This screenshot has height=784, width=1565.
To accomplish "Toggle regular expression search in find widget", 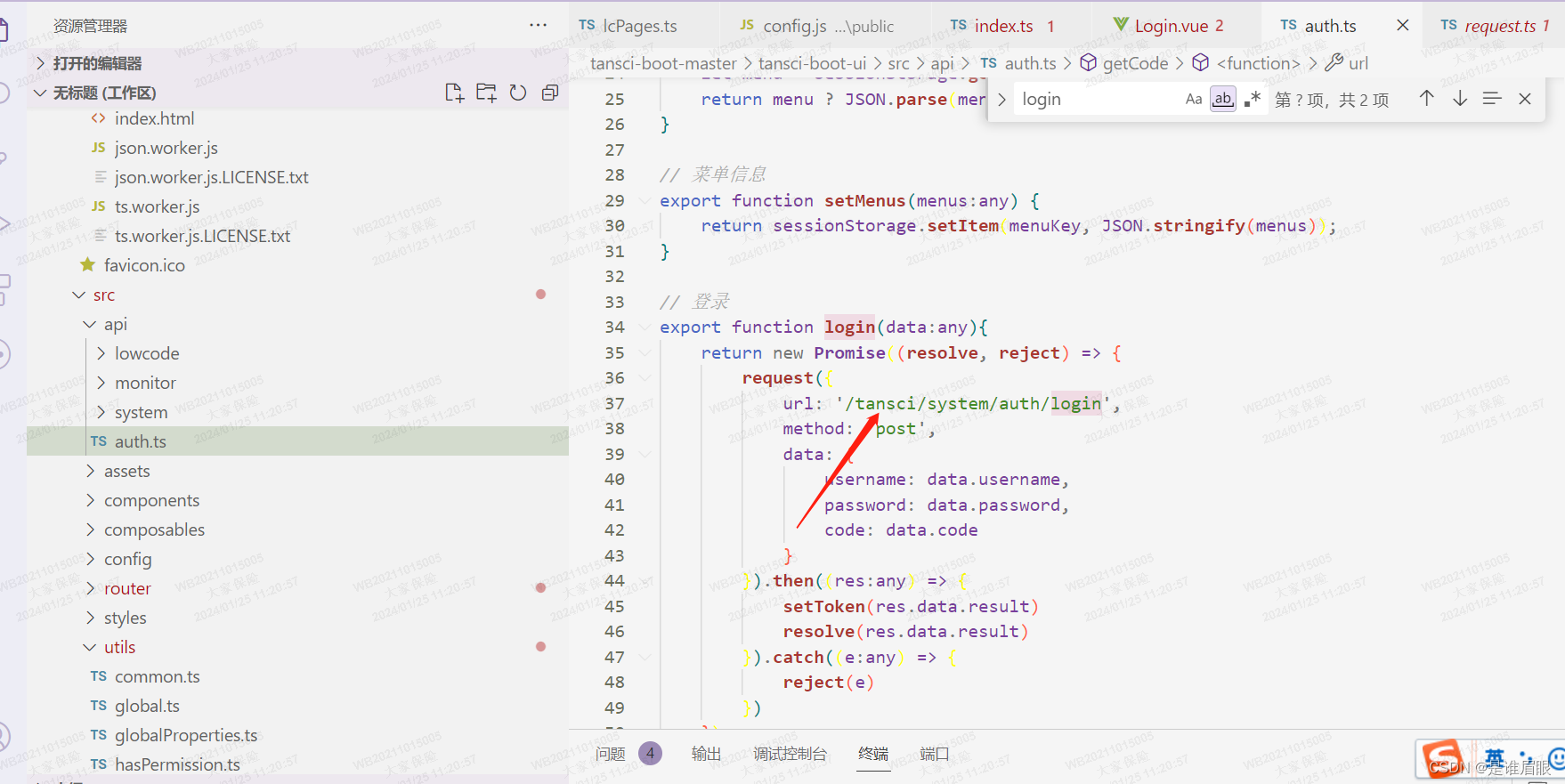I will [1253, 99].
